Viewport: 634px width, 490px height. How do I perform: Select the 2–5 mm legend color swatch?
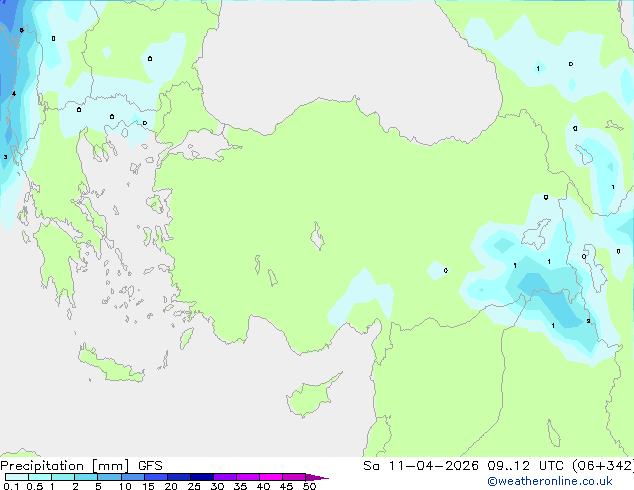86,477
